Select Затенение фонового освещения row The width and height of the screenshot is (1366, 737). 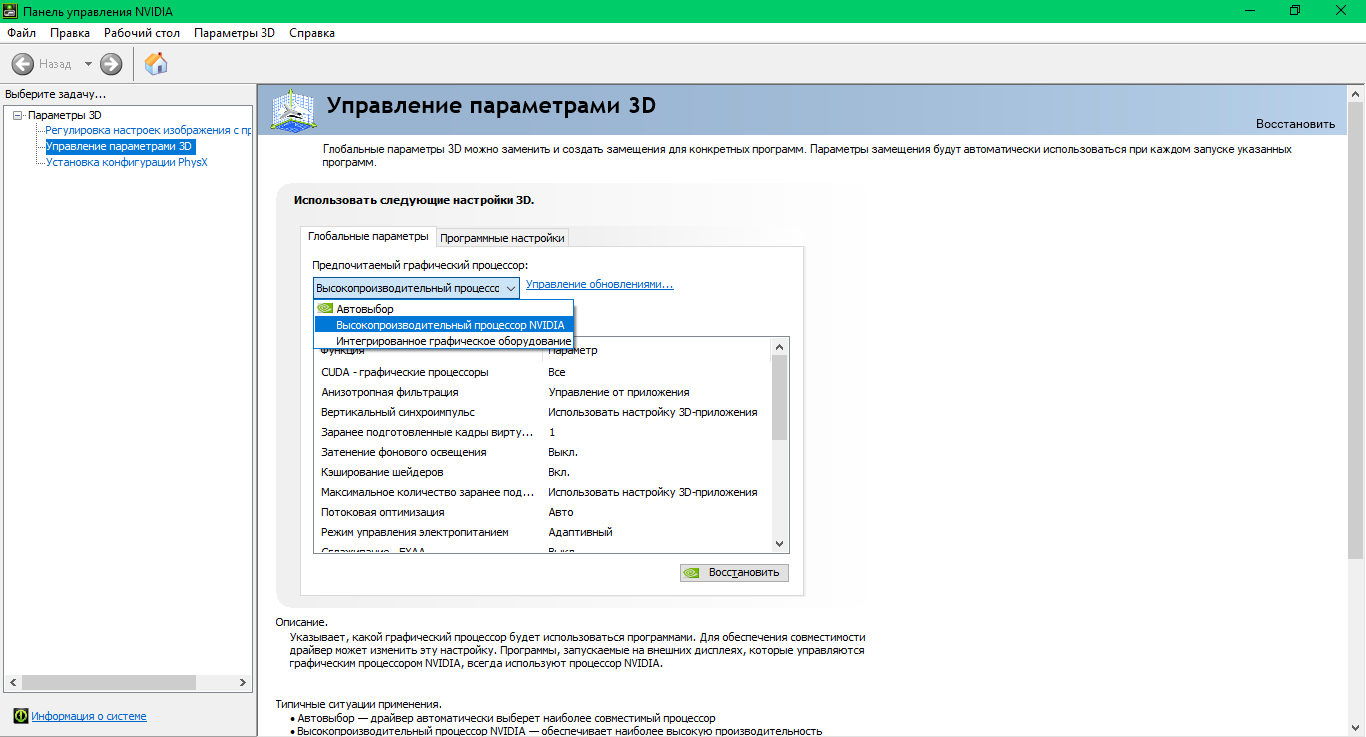point(543,452)
